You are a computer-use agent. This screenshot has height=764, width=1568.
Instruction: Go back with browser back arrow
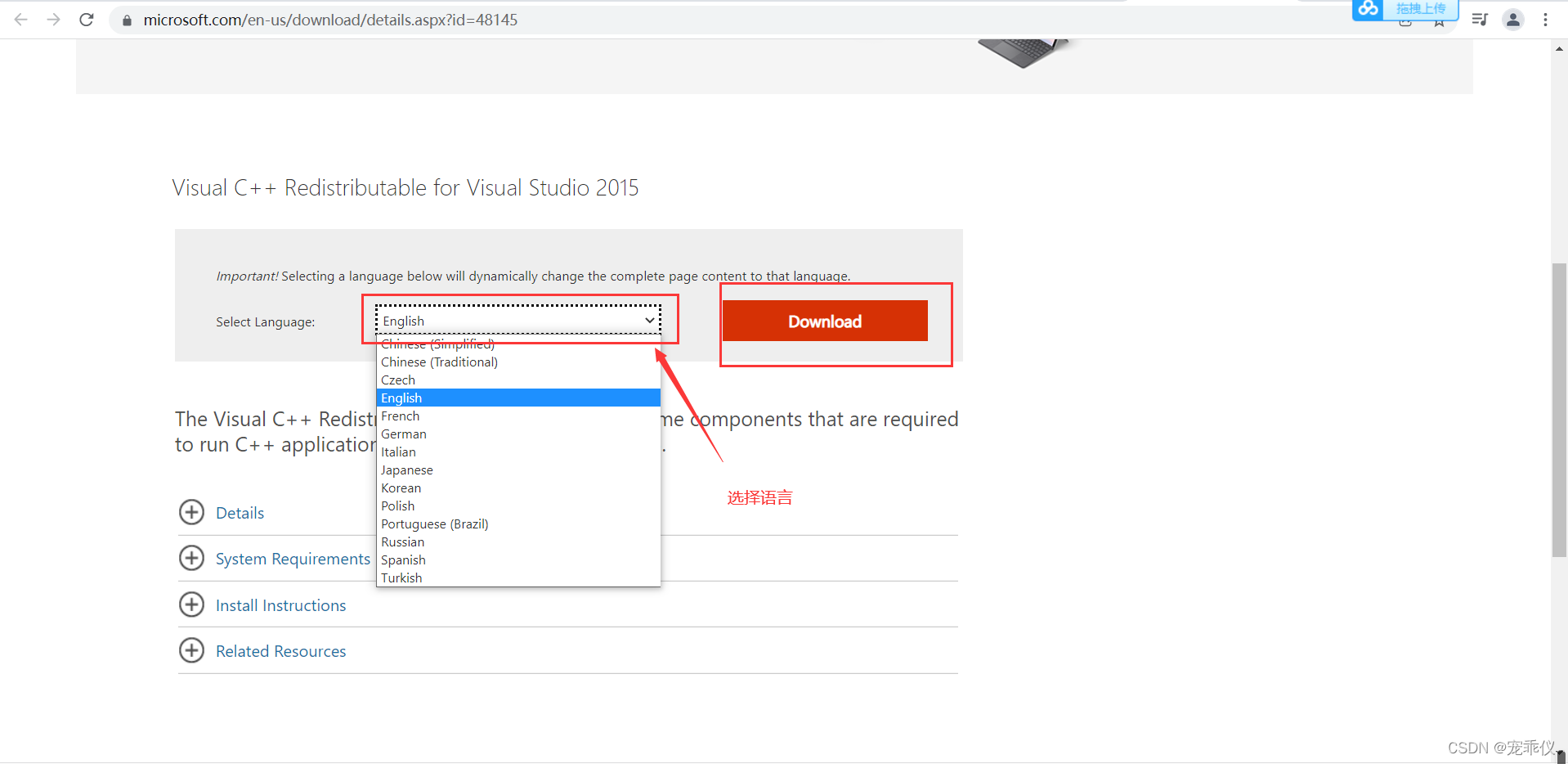coord(21,20)
